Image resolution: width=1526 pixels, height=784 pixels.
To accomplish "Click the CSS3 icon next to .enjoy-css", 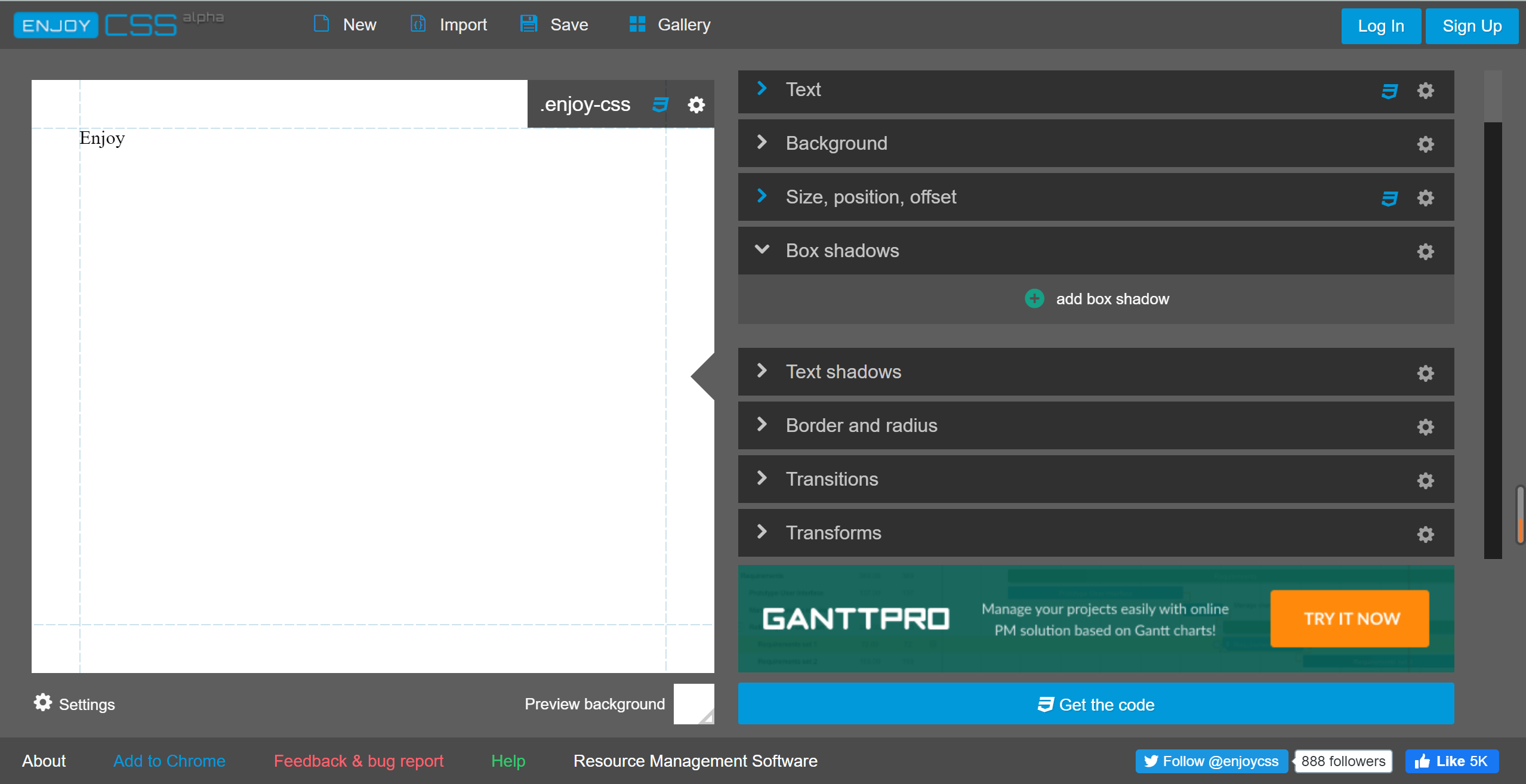I will 660,105.
